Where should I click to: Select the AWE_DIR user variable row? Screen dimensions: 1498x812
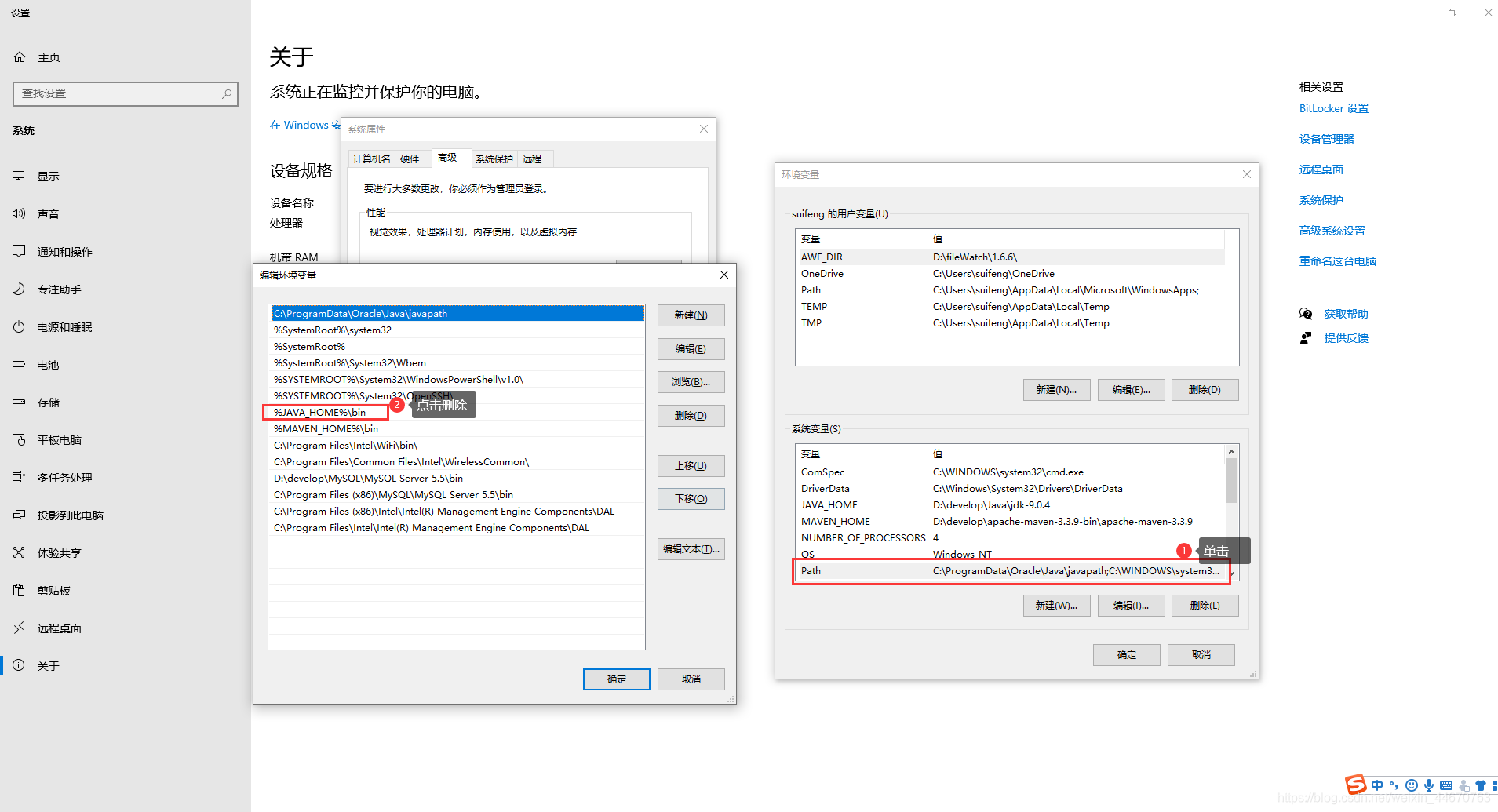(x=1011, y=257)
